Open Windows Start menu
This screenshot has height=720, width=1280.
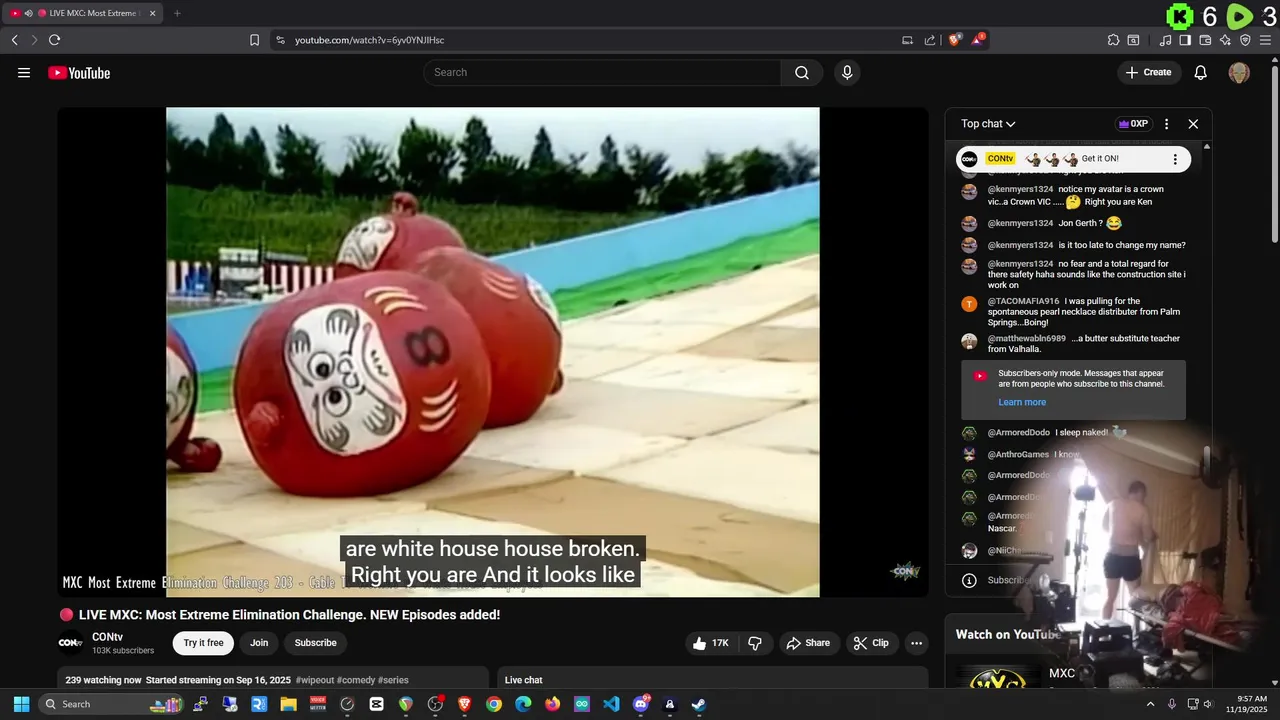coord(21,704)
